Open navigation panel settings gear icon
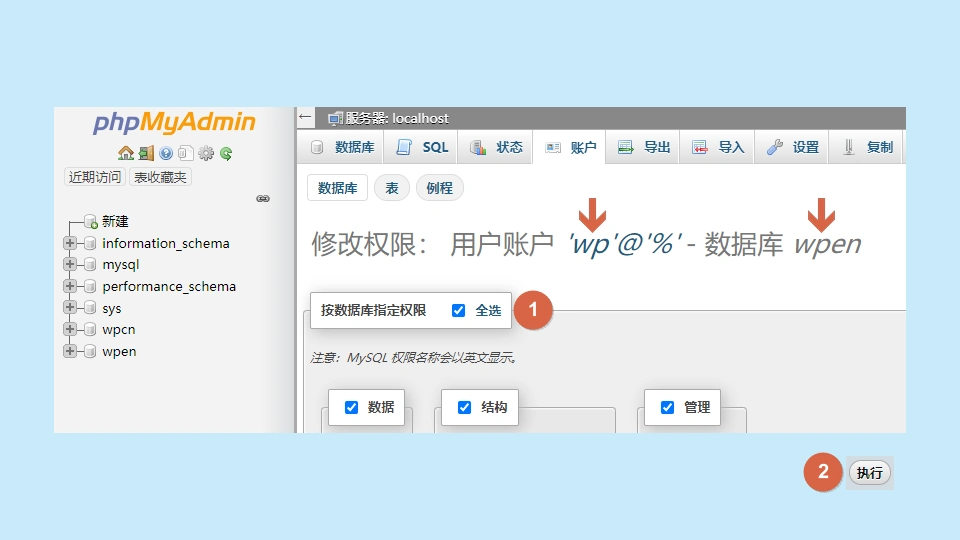 (206, 153)
